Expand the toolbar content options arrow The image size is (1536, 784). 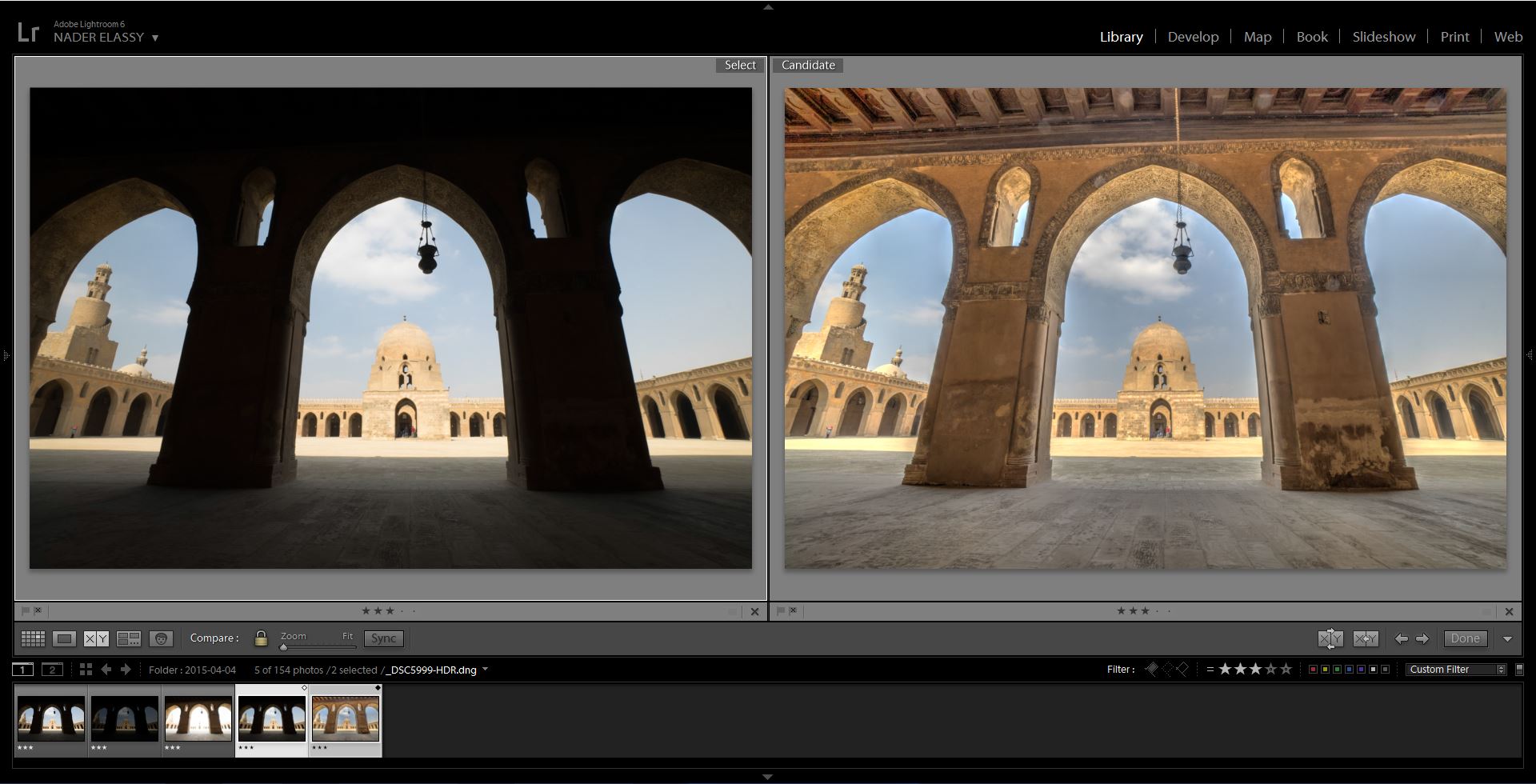coord(1507,638)
